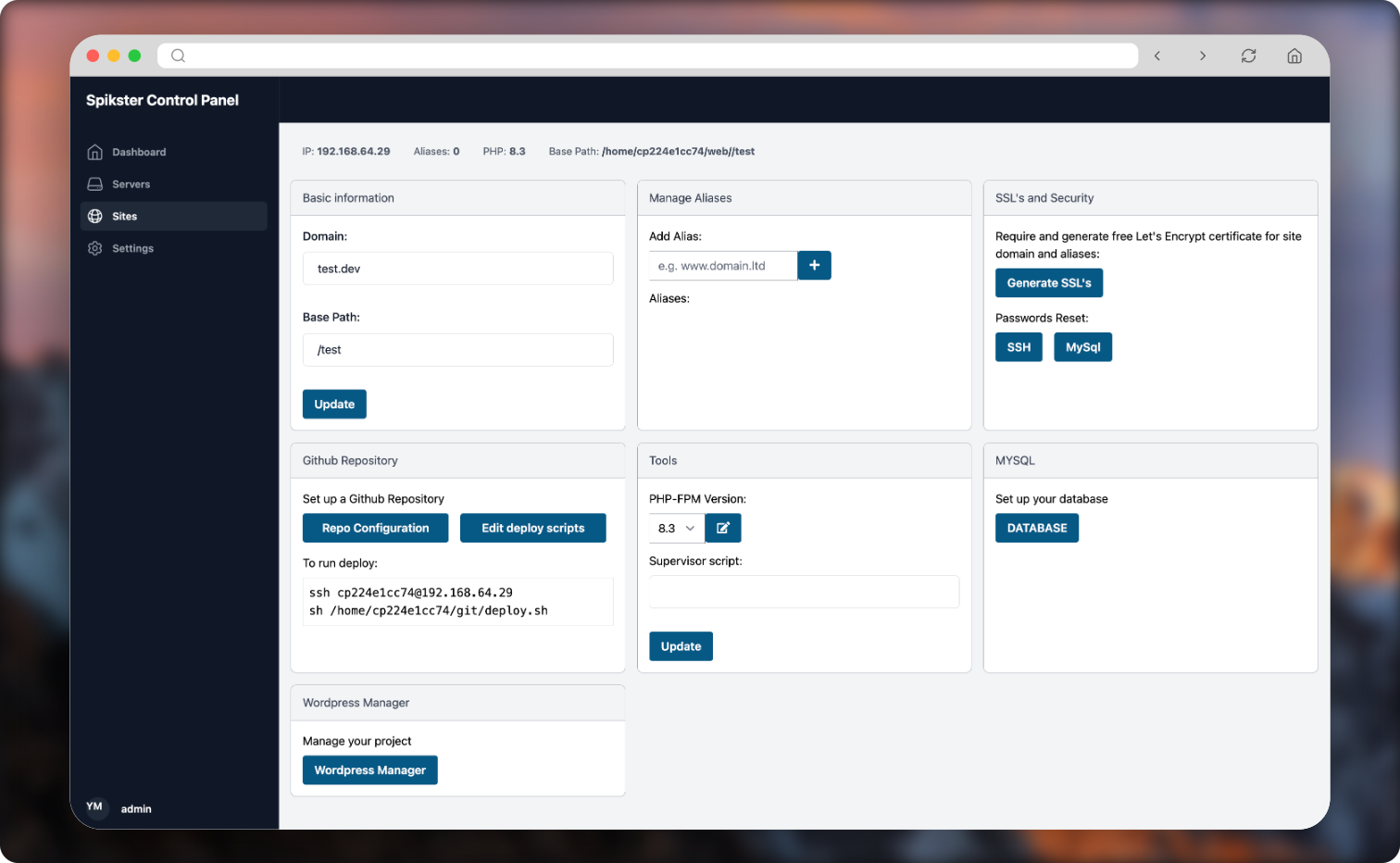Click Update button in Tools card
The height and width of the screenshot is (863, 1400).
coord(681,646)
